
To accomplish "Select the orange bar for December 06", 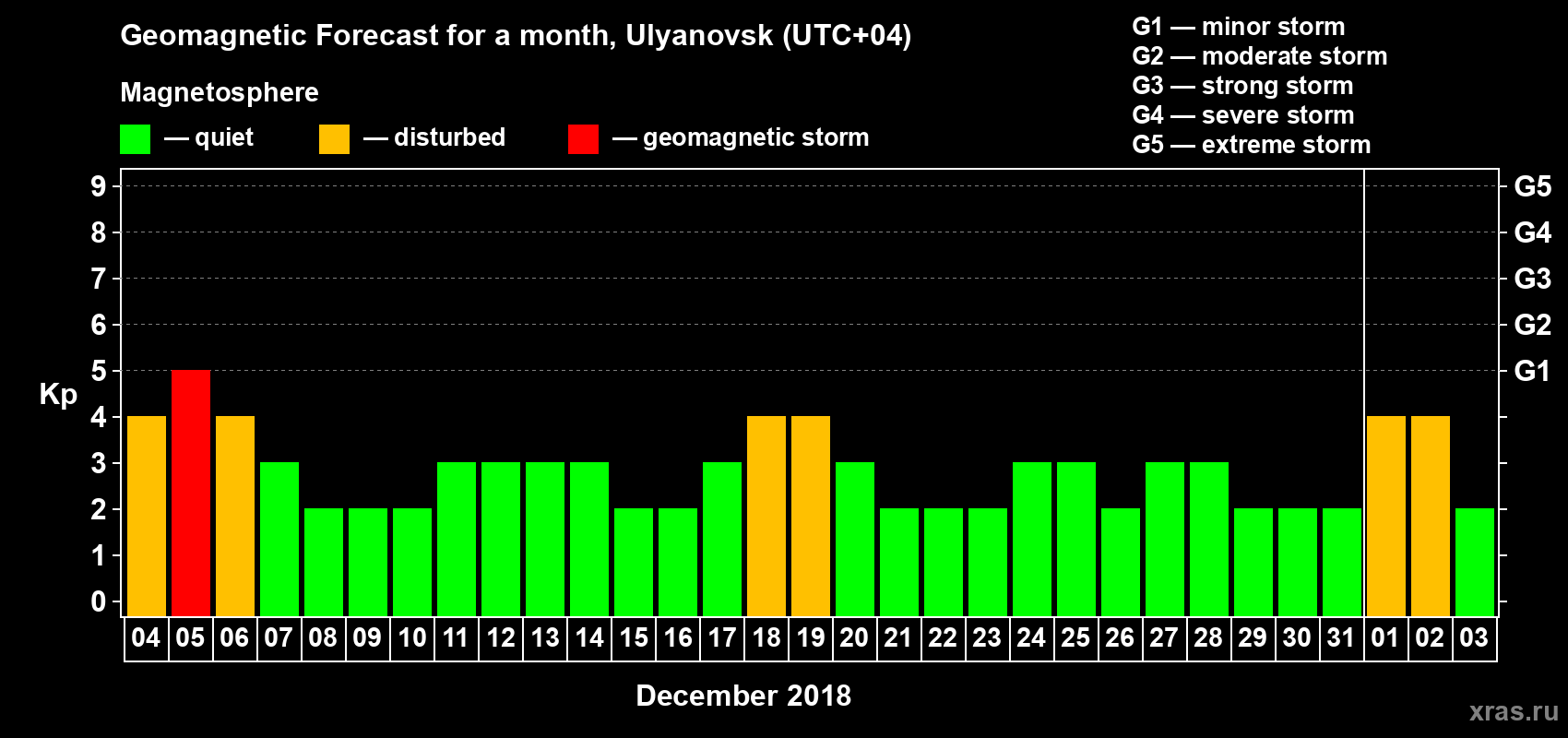I will pyautogui.click(x=235, y=517).
